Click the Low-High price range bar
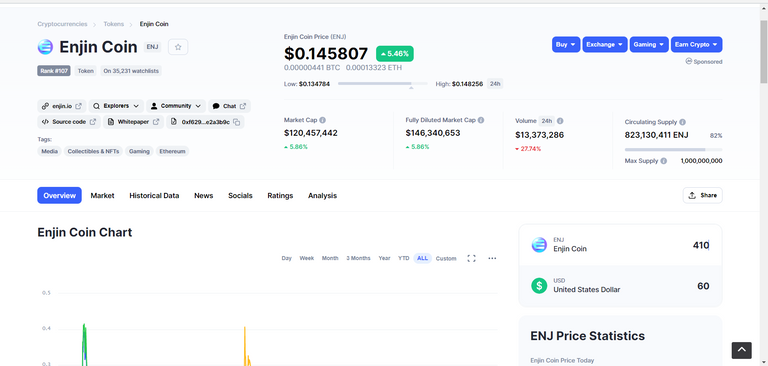Viewport: 768px width, 366px height. [383, 84]
